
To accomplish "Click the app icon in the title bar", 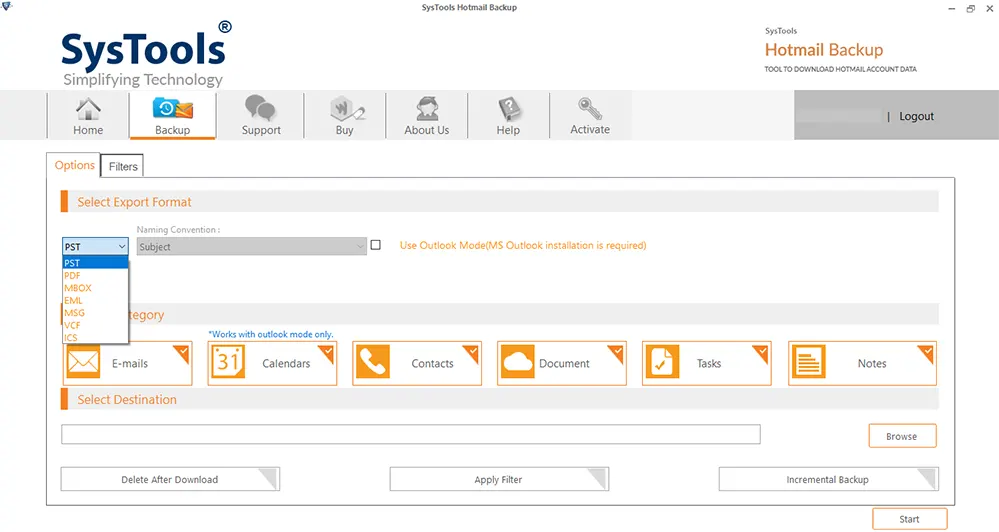I will tap(7, 7).
